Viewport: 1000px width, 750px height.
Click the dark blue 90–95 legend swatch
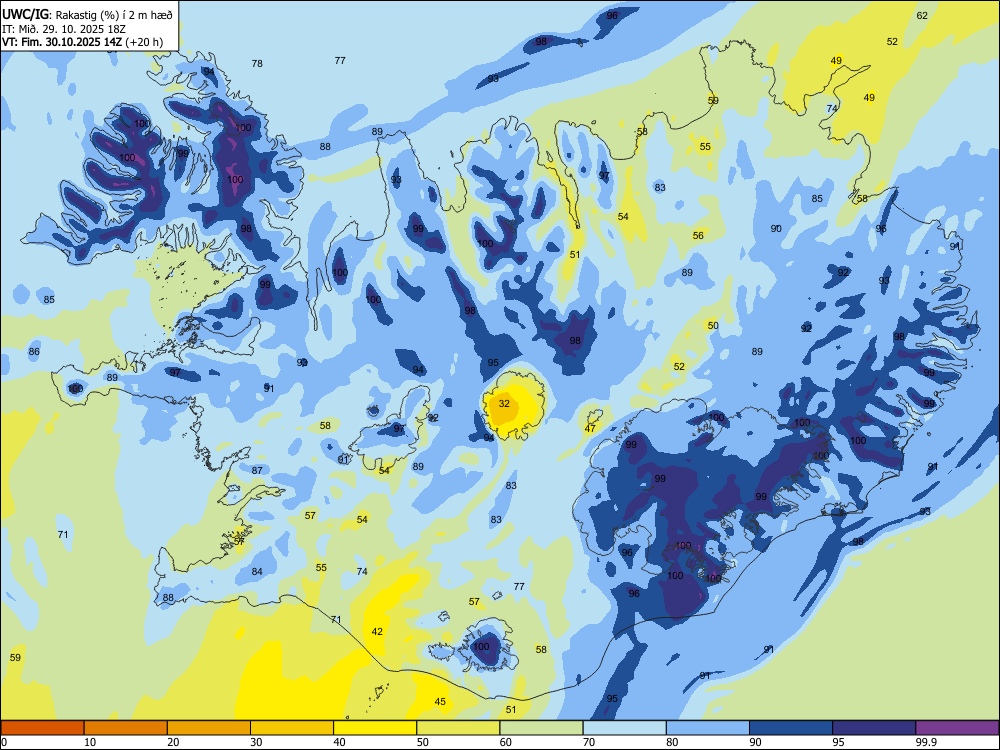coord(791,728)
